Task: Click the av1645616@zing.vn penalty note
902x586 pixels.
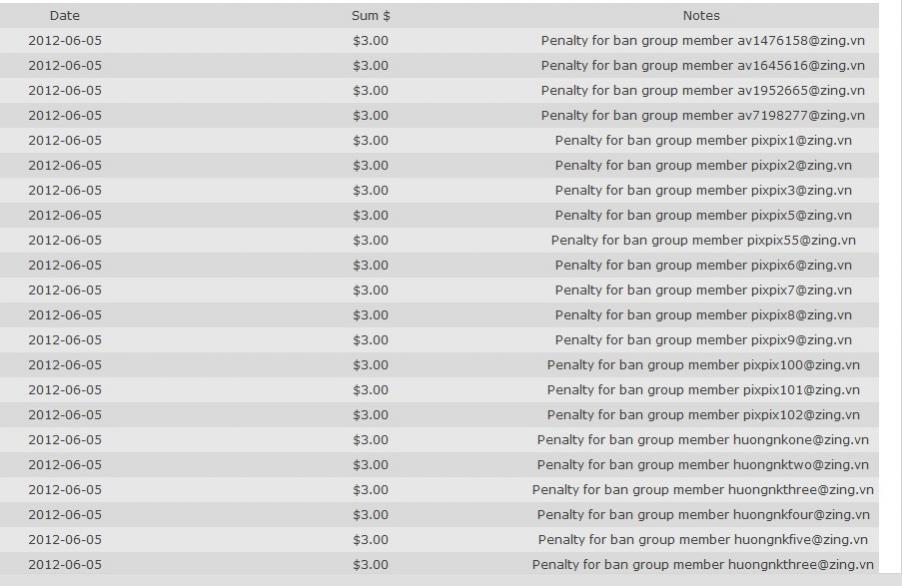Action: tap(703, 66)
